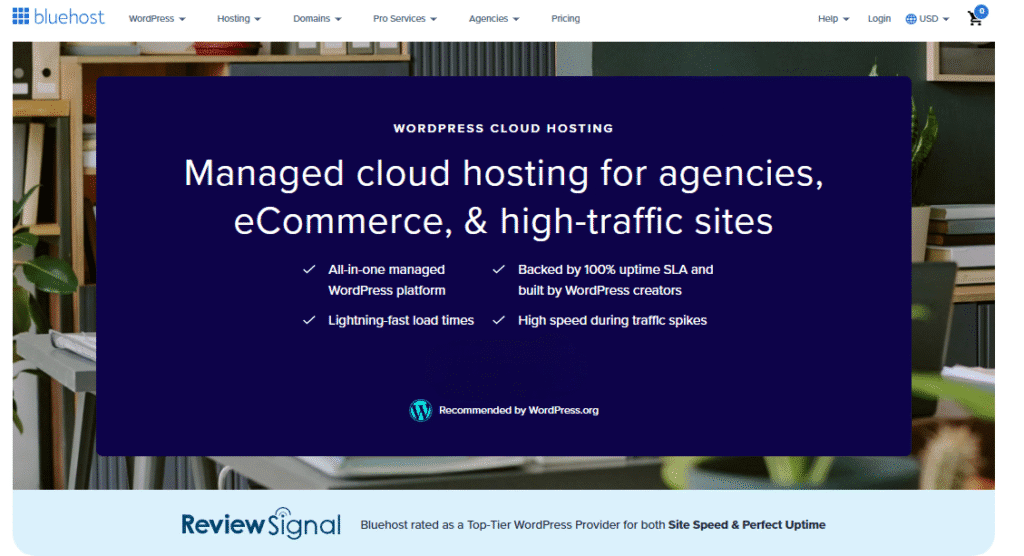Open the Pro Services dropdown menu
The height and width of the screenshot is (556, 1024).
tap(404, 19)
